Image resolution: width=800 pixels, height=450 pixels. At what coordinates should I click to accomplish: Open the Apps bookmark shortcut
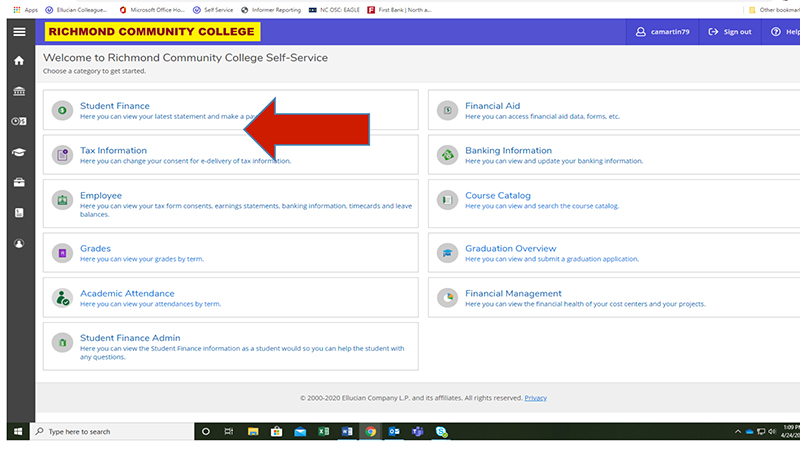tap(26, 10)
